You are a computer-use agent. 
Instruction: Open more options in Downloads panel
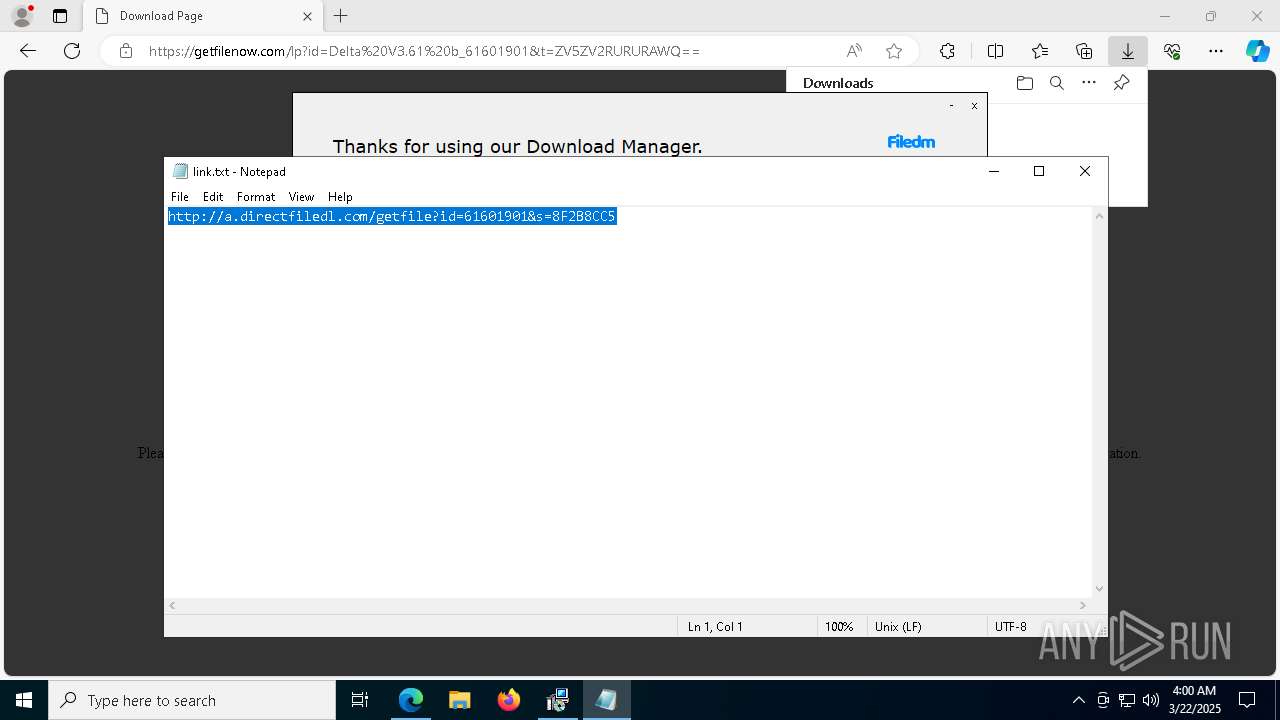1089,83
